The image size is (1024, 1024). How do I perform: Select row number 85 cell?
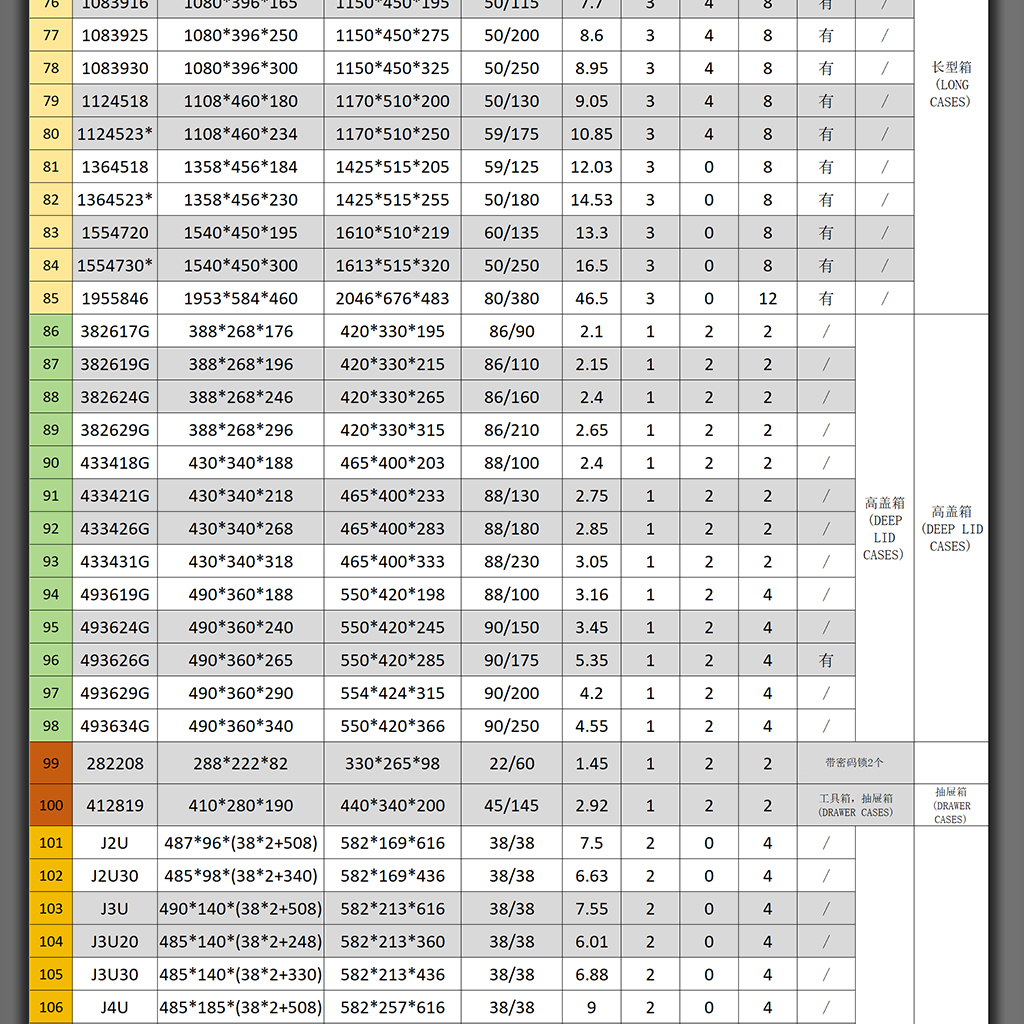51,298
